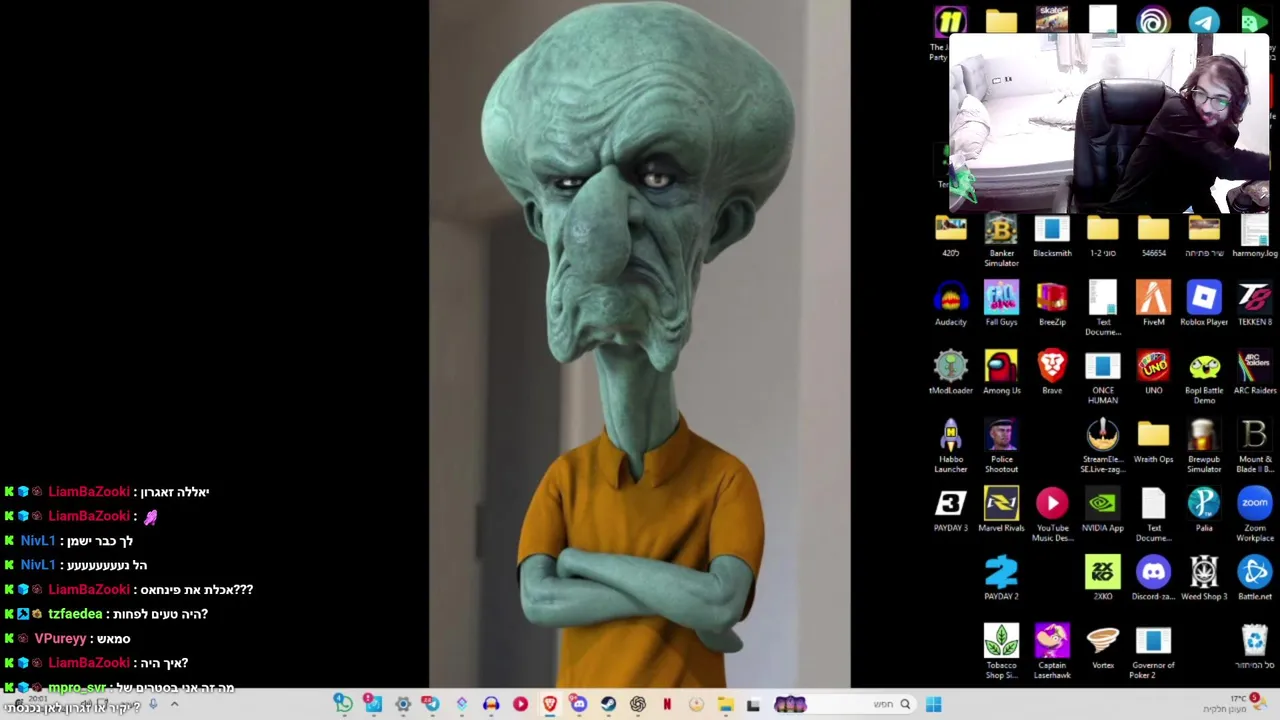Screen dimensions: 1280x720
Task: Launch TEKKEN 8 from the desktop
Action: pyautogui.click(x=1255, y=304)
